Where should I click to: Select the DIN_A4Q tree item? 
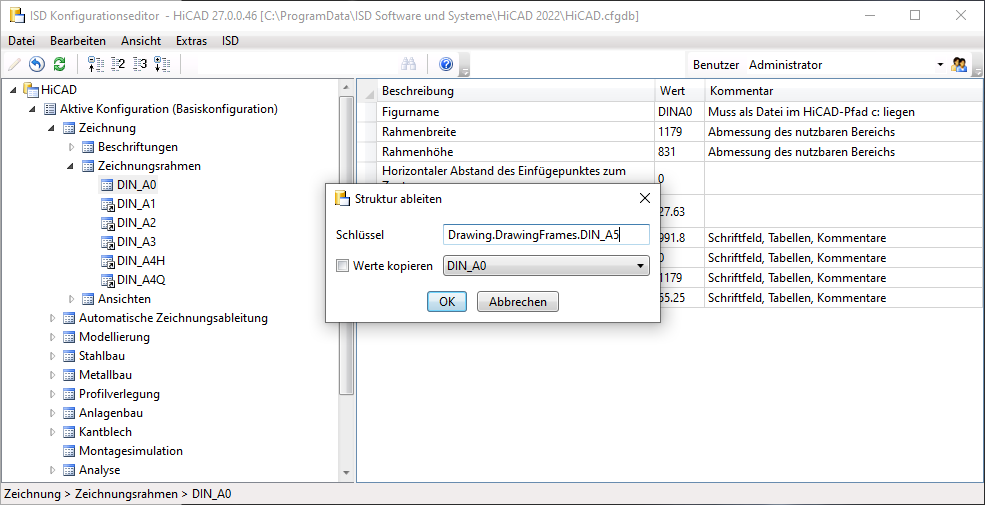coord(141,280)
